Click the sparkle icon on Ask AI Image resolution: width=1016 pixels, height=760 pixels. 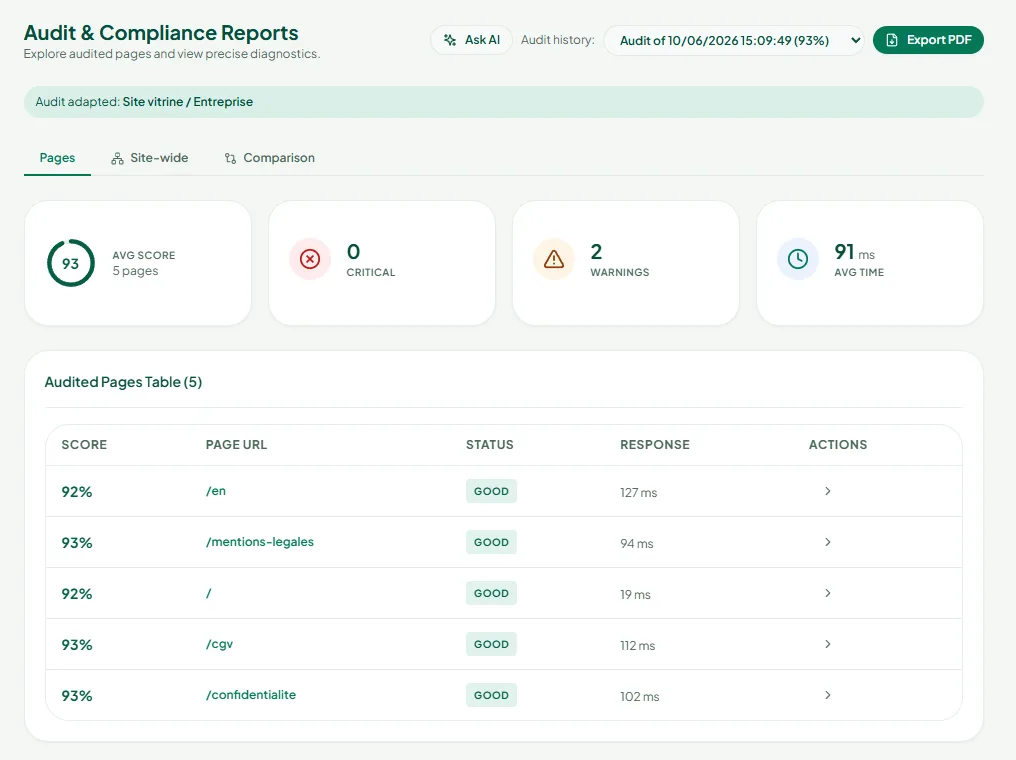450,40
